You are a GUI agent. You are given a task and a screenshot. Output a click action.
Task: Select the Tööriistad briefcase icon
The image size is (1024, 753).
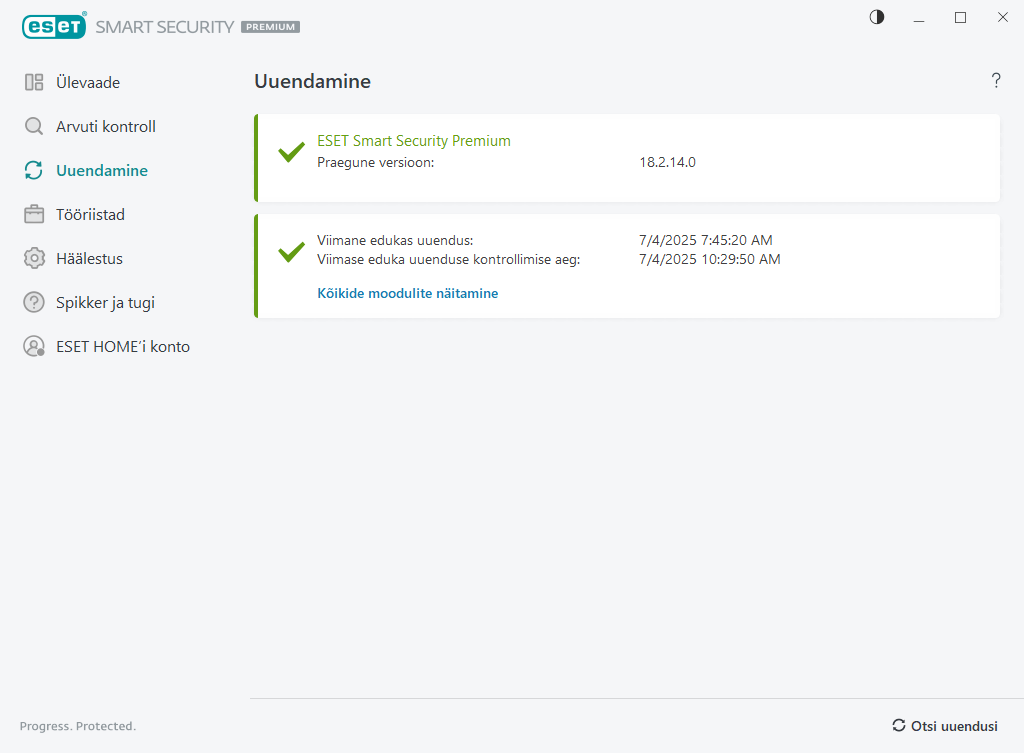(x=34, y=215)
